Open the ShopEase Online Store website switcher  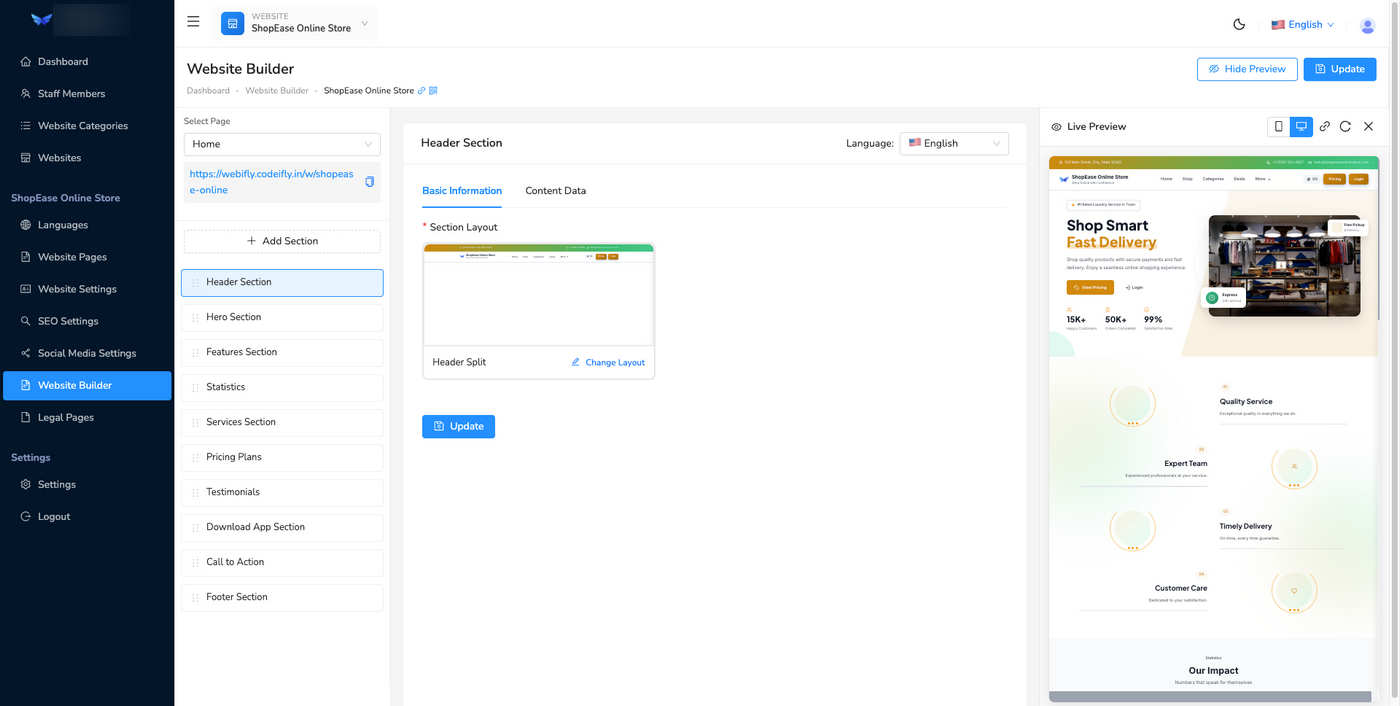coord(296,23)
